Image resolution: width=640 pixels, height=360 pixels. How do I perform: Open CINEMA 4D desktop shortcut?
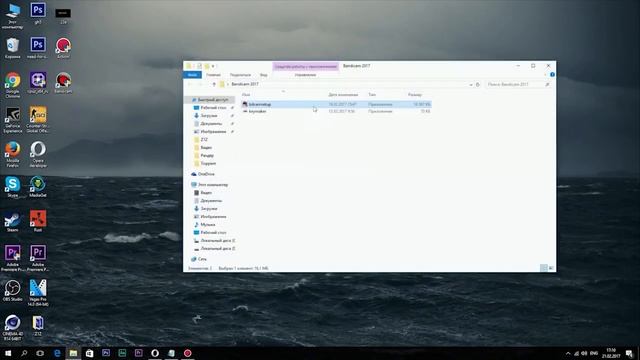tap(13, 328)
